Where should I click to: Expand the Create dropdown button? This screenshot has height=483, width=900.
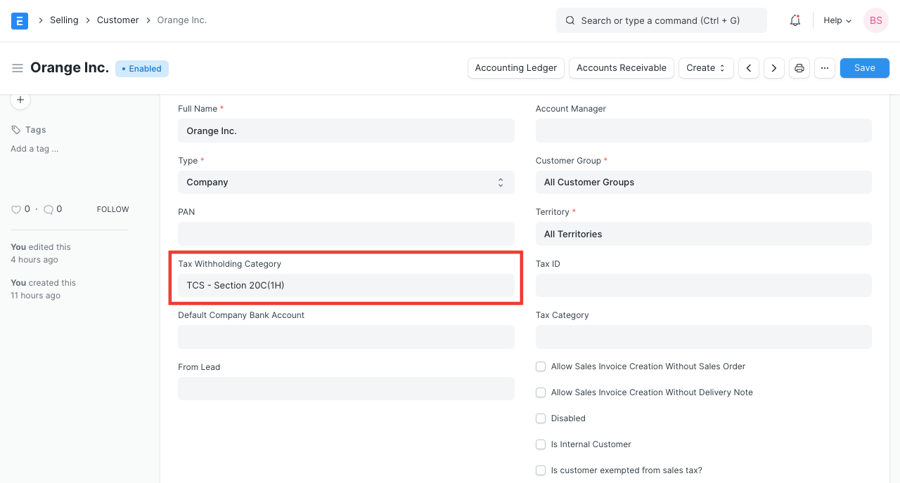706,68
